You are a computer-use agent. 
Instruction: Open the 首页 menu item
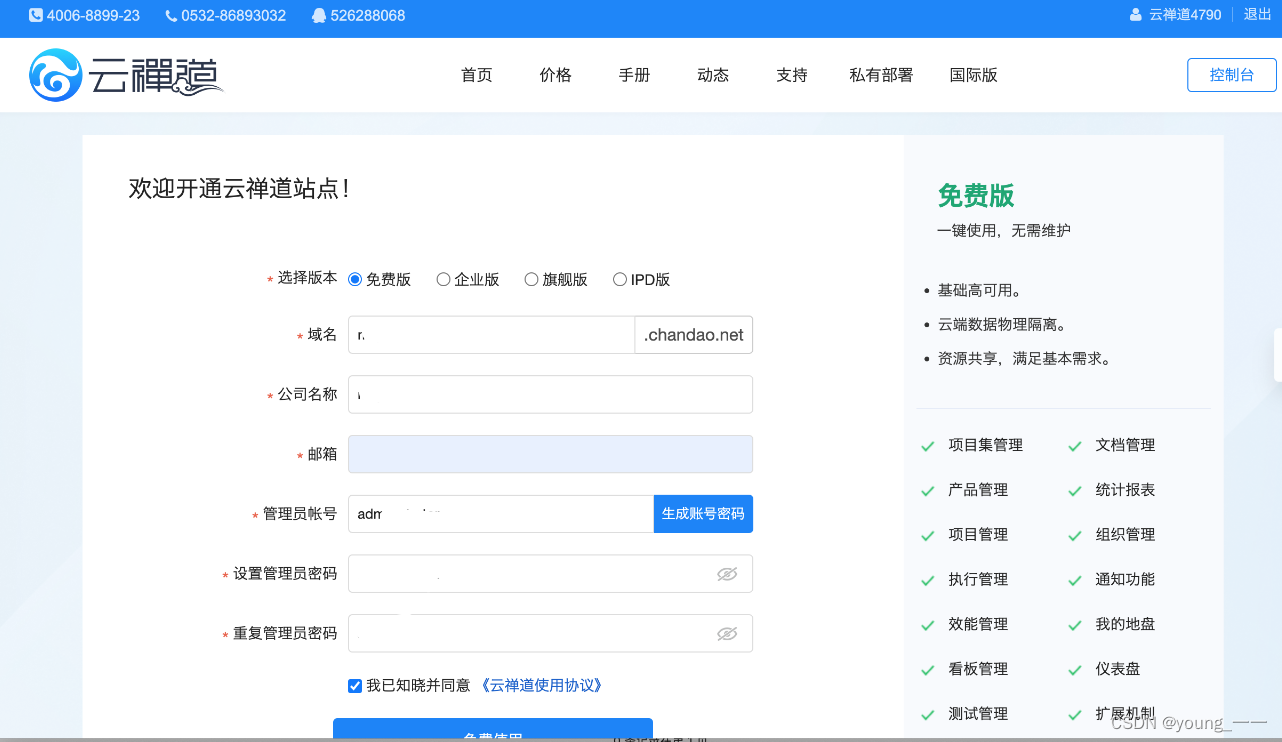tap(477, 75)
